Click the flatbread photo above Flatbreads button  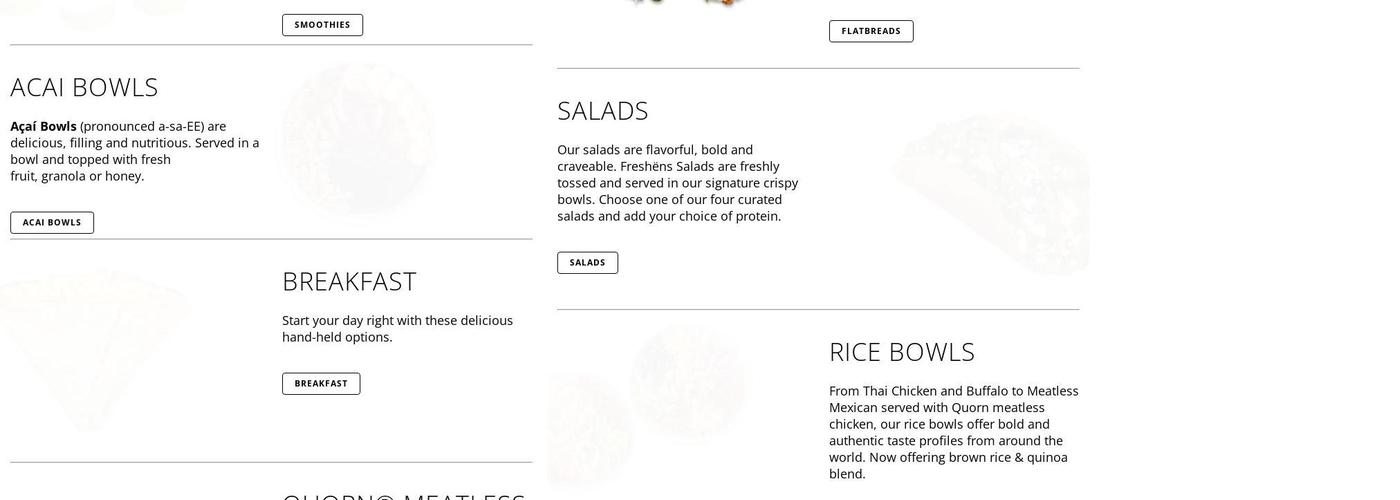683,3
